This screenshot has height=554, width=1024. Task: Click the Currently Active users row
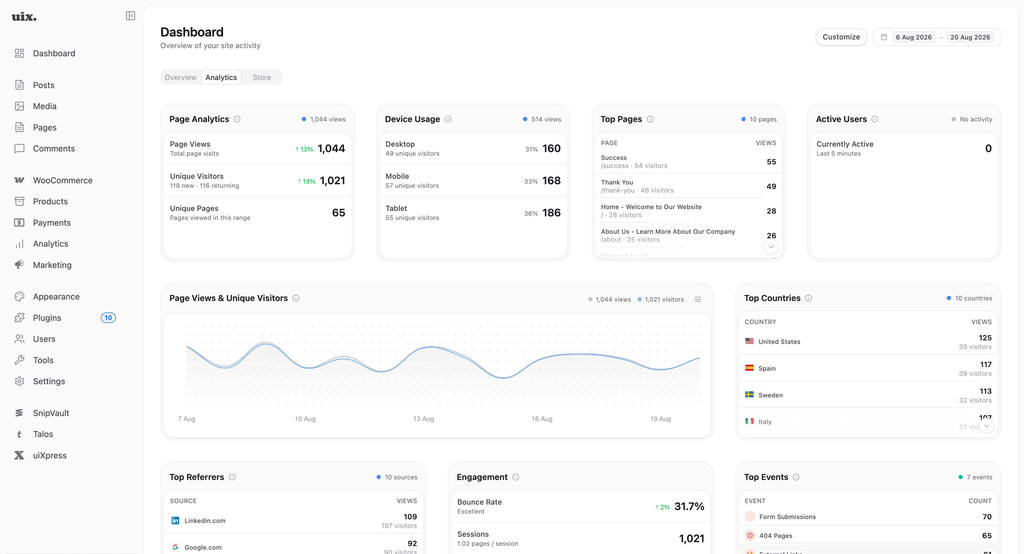904,148
